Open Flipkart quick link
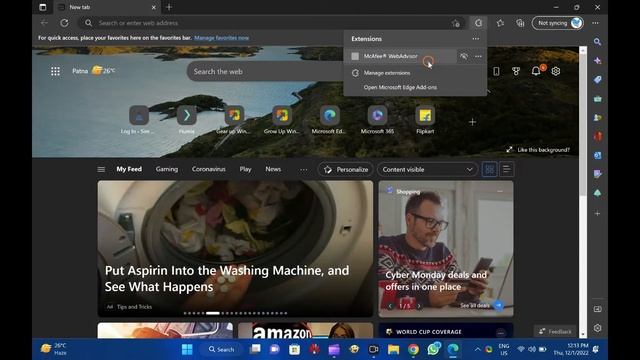Image resolution: width=640 pixels, height=360 pixels. pyautogui.click(x=425, y=120)
